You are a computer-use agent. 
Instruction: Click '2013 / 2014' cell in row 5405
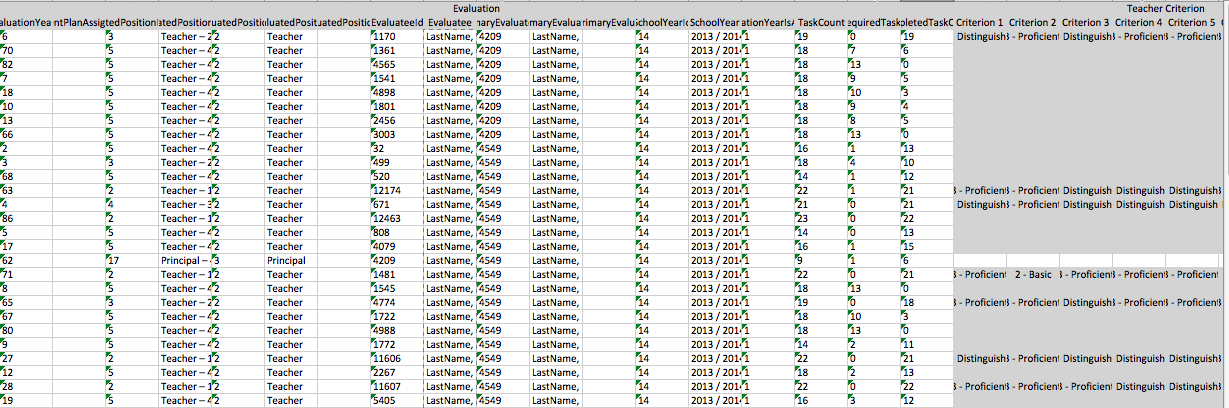click(715, 400)
